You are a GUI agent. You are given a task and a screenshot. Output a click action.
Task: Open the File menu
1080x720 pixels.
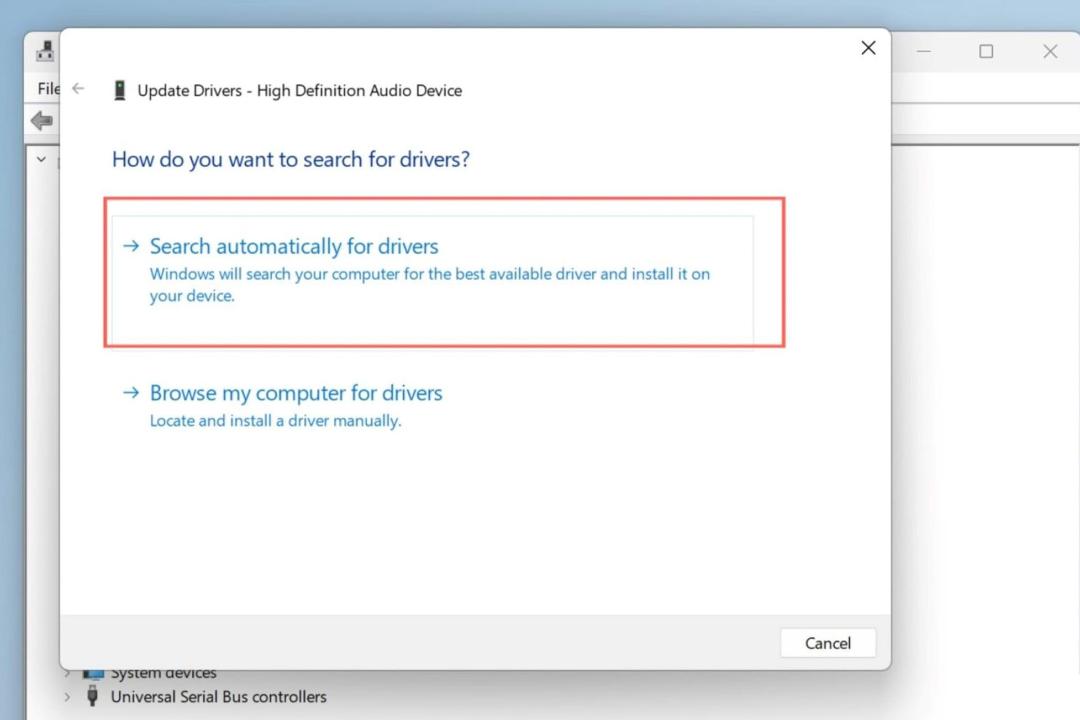[48, 88]
